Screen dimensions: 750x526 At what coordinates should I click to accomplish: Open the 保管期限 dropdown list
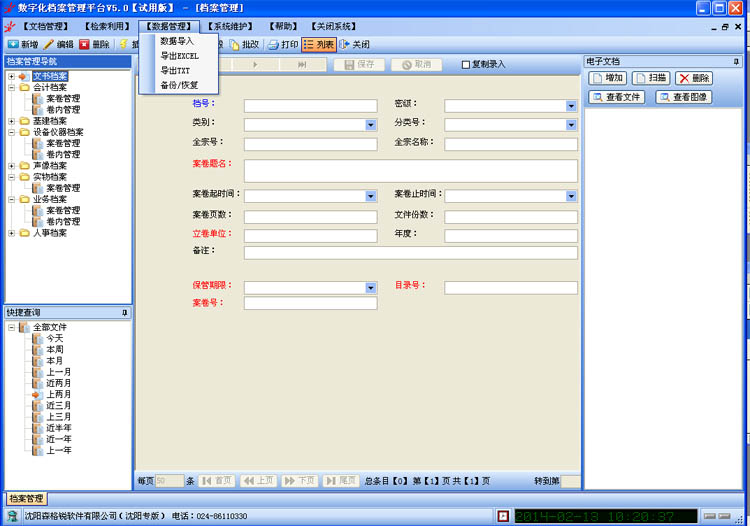370,288
